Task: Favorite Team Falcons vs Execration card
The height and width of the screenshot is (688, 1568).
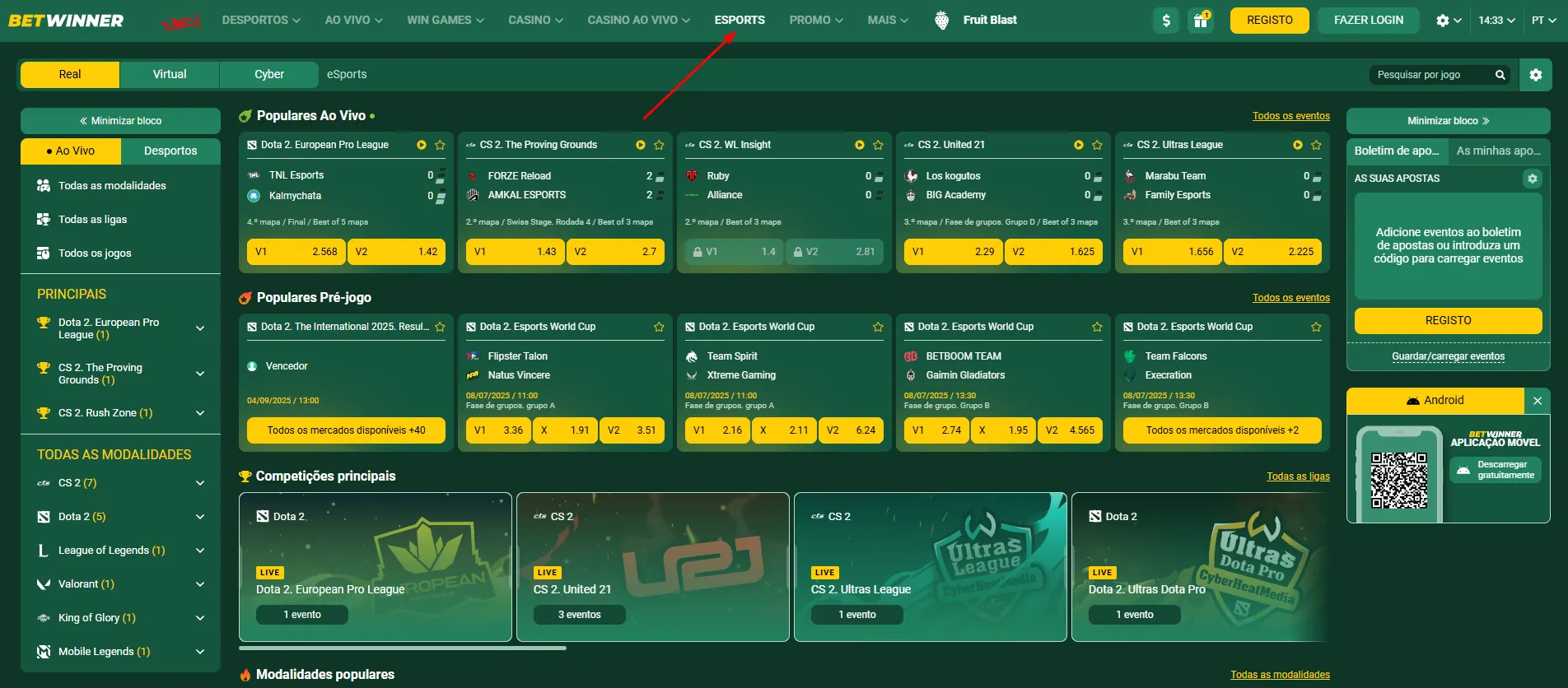Action: tap(1317, 327)
